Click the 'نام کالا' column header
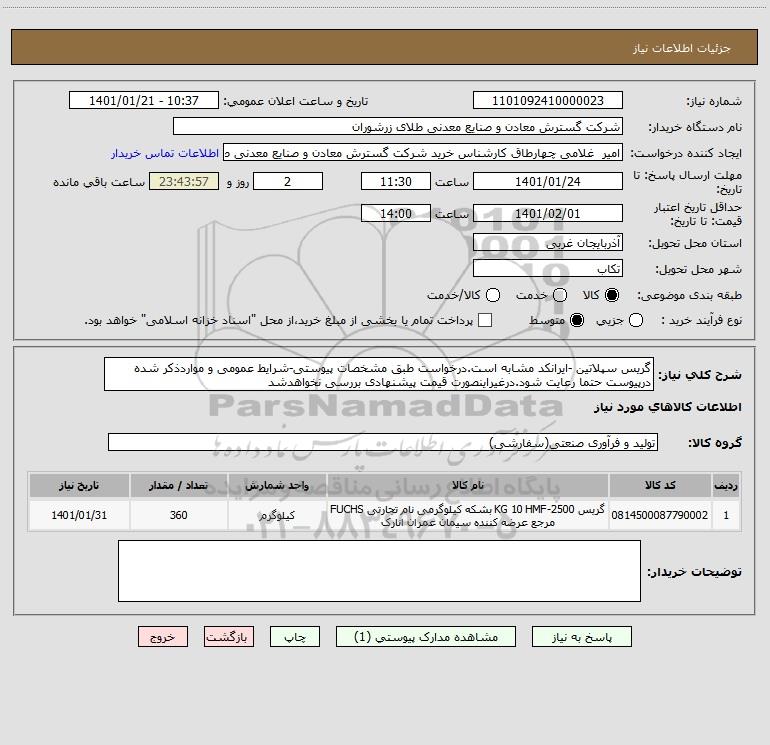770x745 pixels. [468, 485]
